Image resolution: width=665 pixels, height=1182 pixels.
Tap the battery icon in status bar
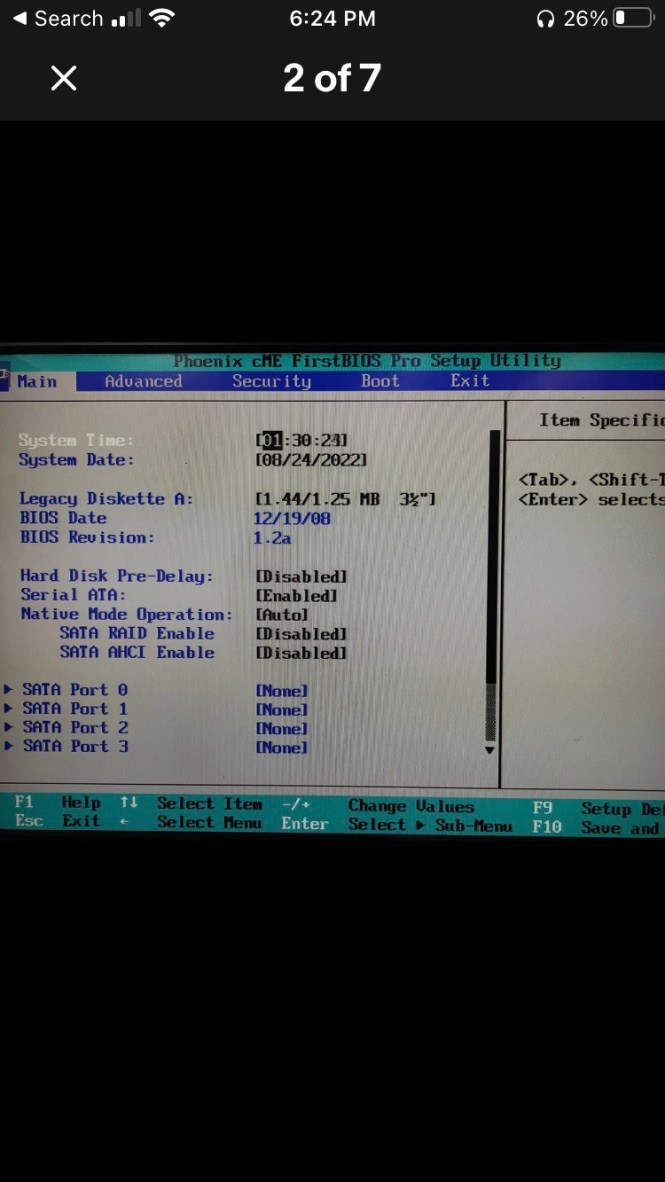pyautogui.click(x=633, y=18)
